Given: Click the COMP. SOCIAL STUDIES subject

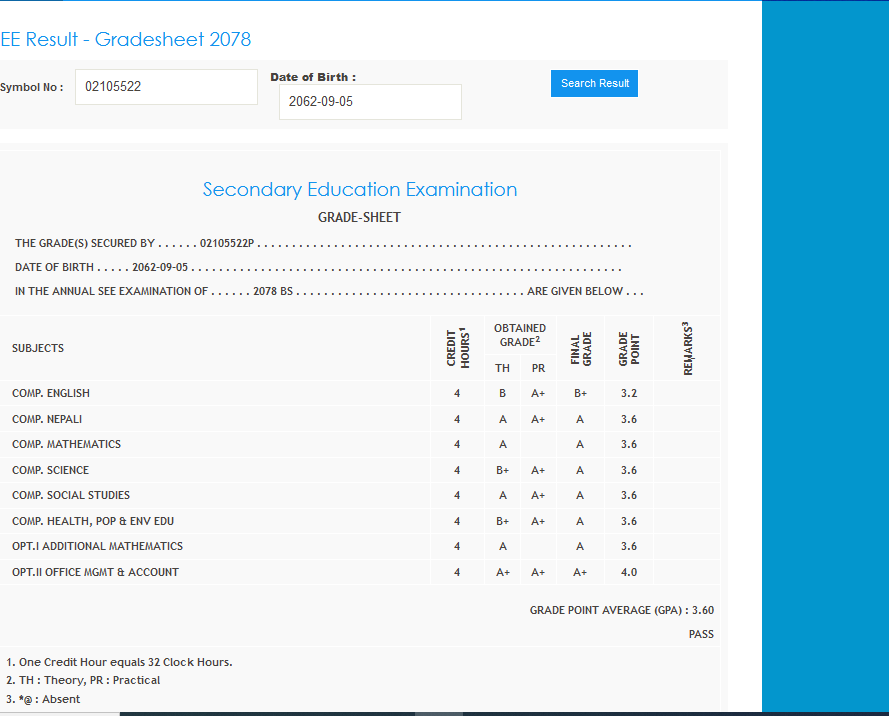Looking at the screenshot, I should point(71,496).
